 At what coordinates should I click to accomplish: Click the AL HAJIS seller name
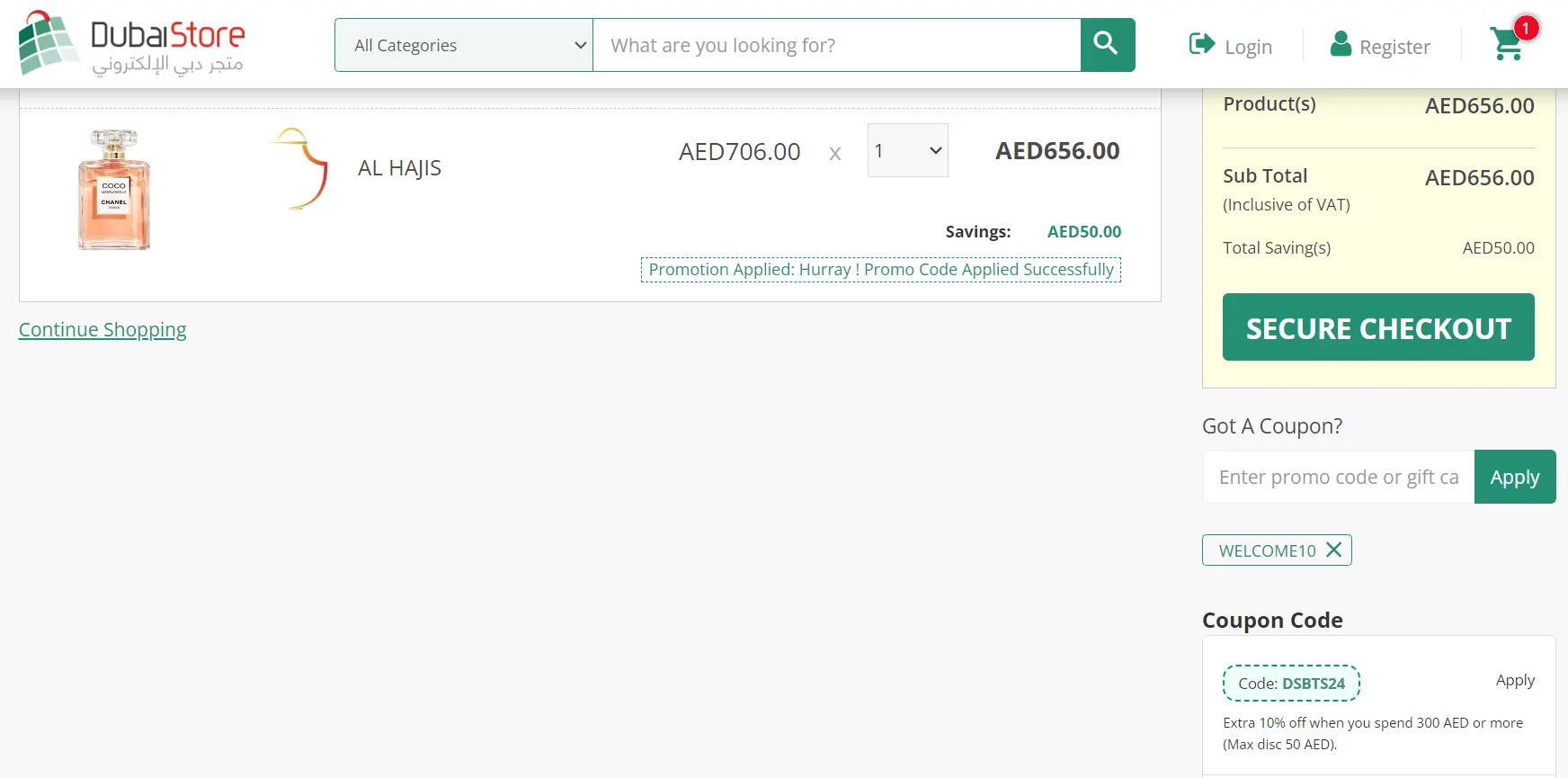point(399,168)
